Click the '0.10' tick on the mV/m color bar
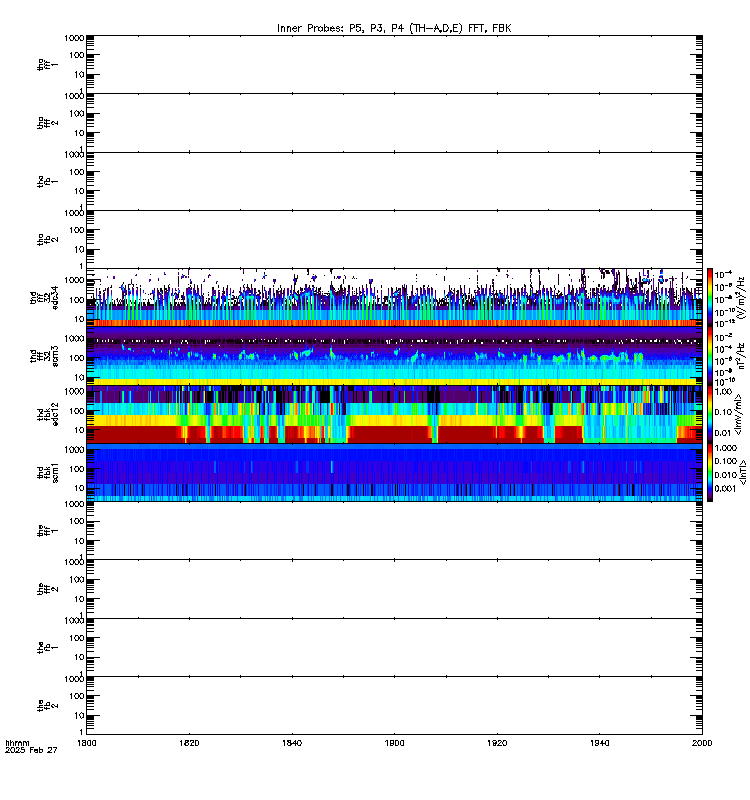Image resolution: width=750 pixels, height=800 pixels. click(x=723, y=412)
